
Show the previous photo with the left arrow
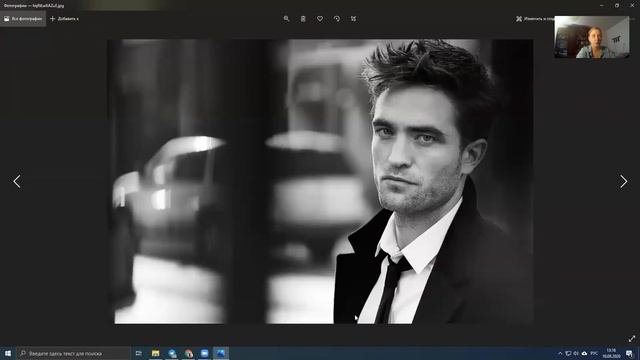[17, 181]
